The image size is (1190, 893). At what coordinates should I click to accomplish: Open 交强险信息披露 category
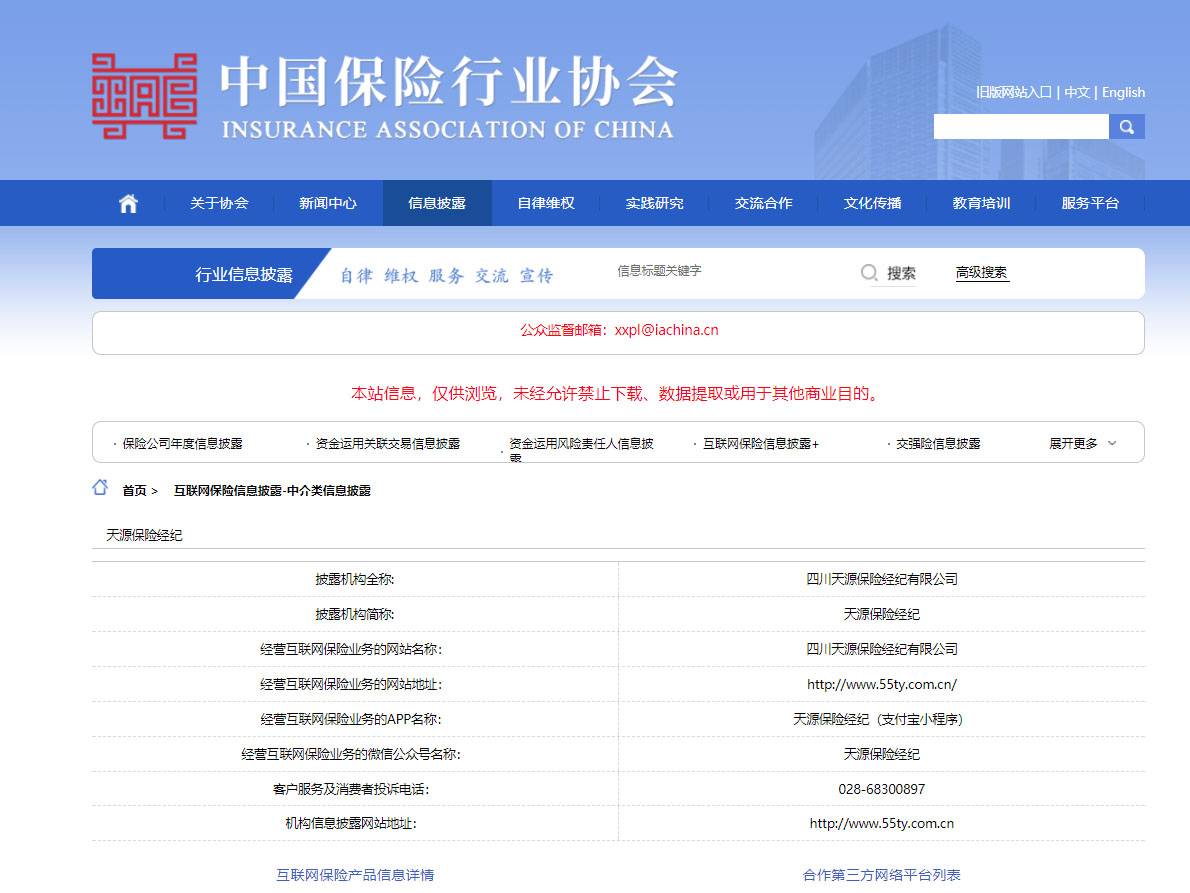[x=938, y=443]
